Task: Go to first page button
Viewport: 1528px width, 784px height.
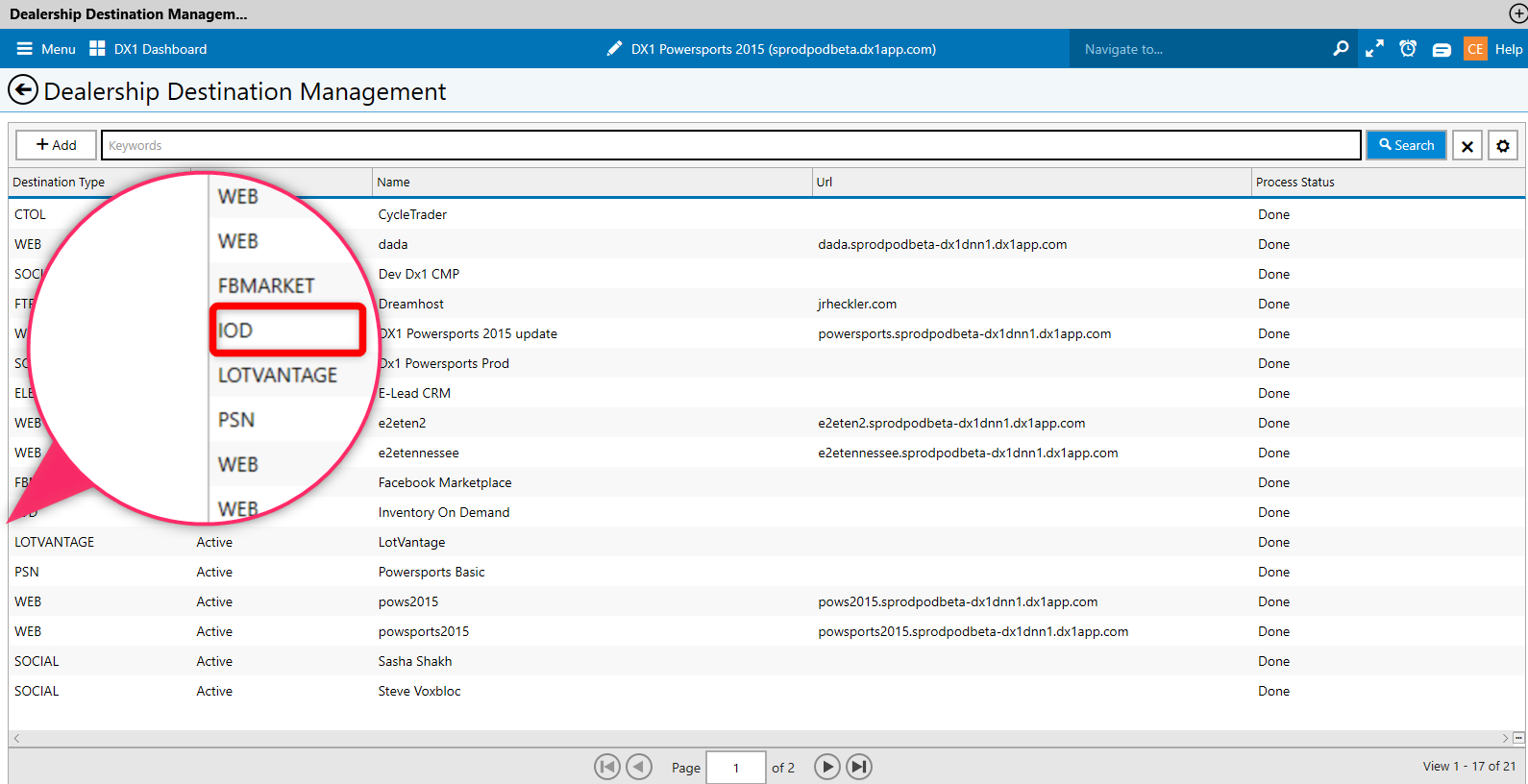Action: point(607,767)
